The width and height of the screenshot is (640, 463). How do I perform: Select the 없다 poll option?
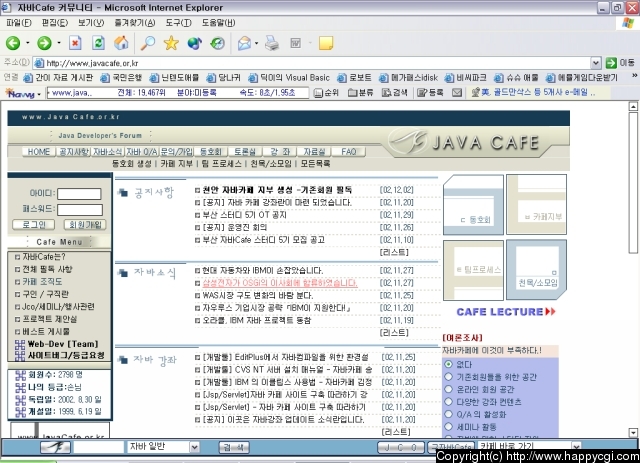pos(449,364)
